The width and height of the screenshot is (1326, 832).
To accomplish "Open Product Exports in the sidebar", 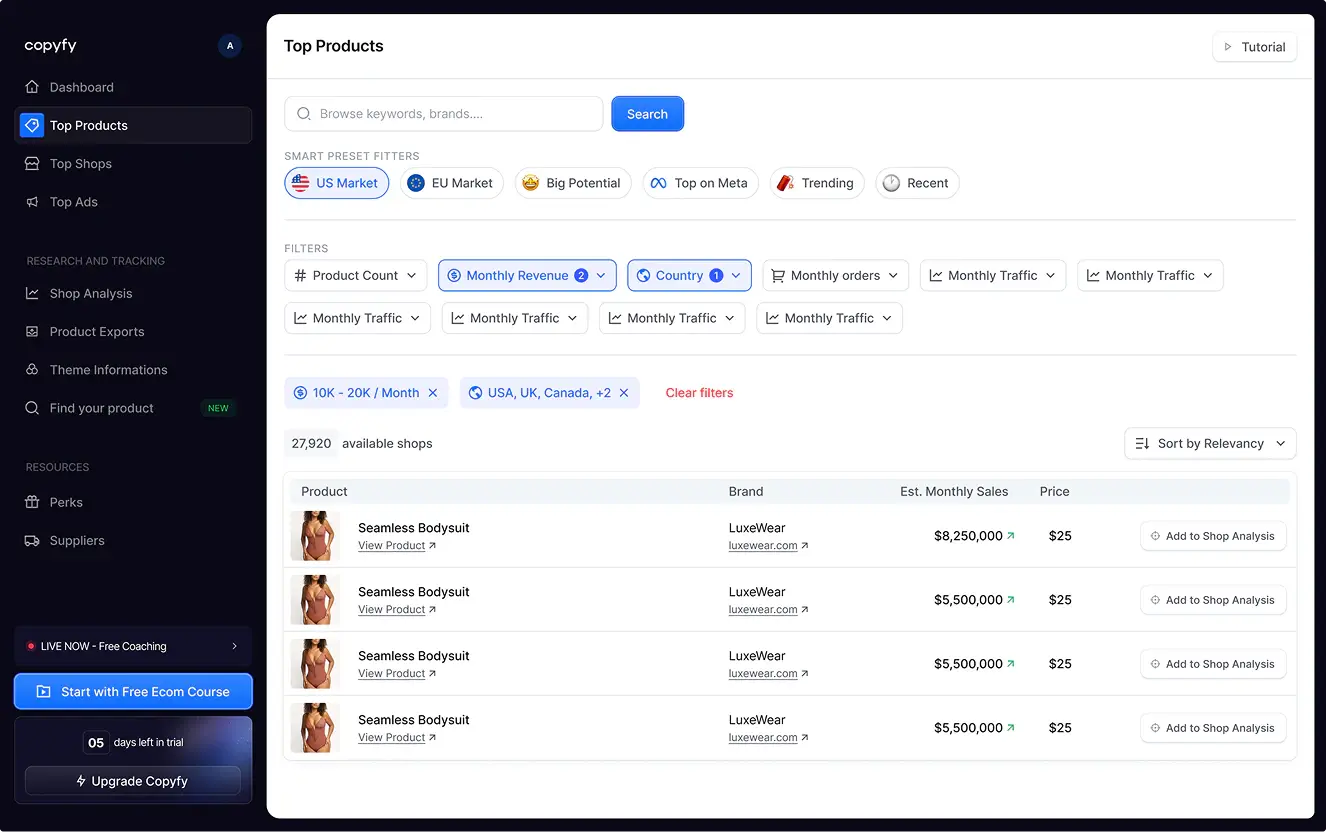I will pyautogui.click(x=97, y=332).
